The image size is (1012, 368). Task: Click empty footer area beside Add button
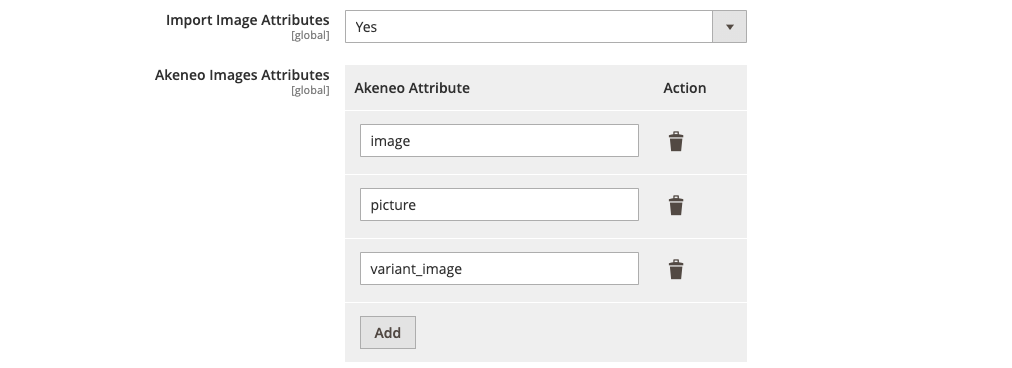[x=581, y=332]
